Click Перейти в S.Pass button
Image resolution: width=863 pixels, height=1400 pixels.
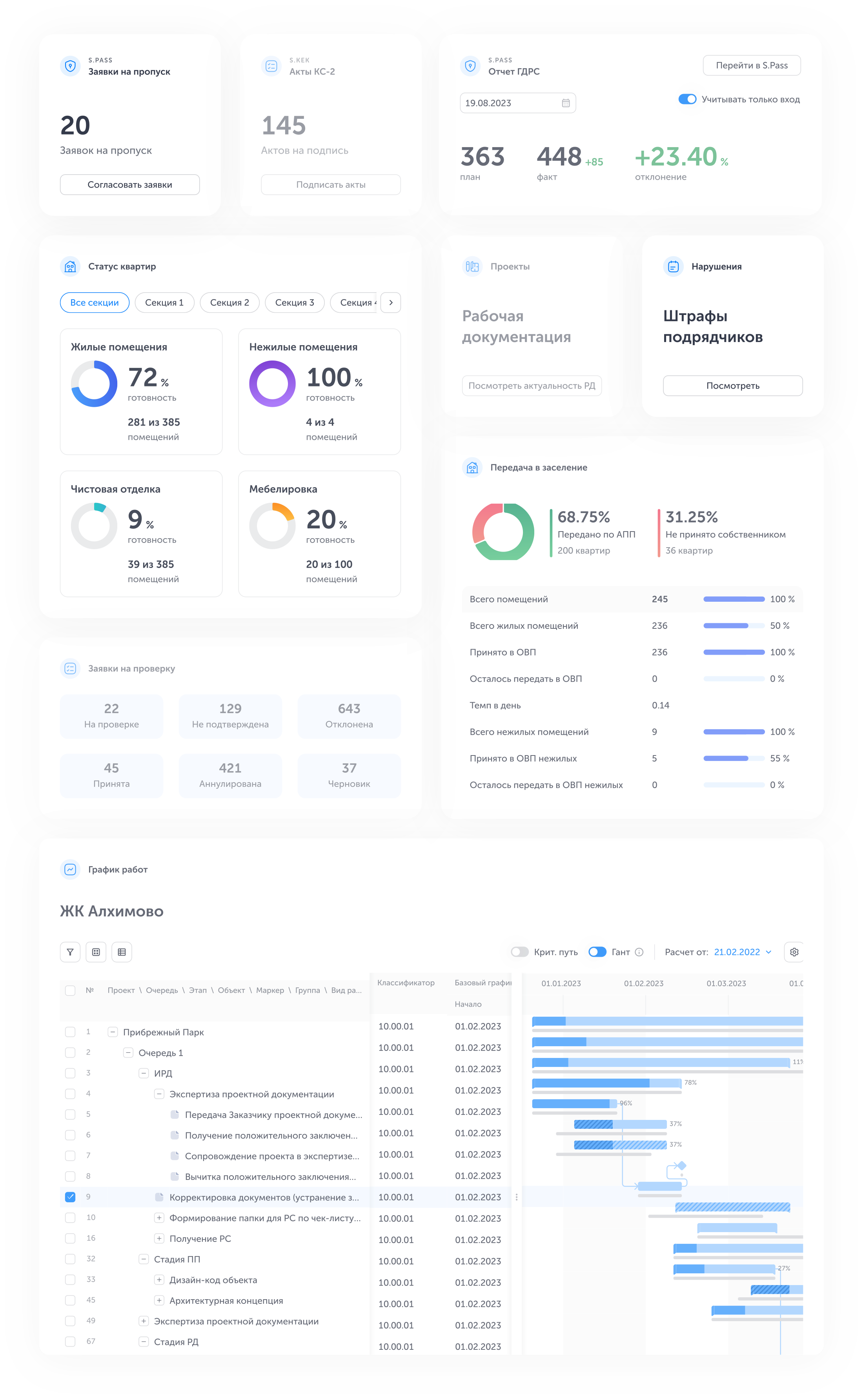752,65
